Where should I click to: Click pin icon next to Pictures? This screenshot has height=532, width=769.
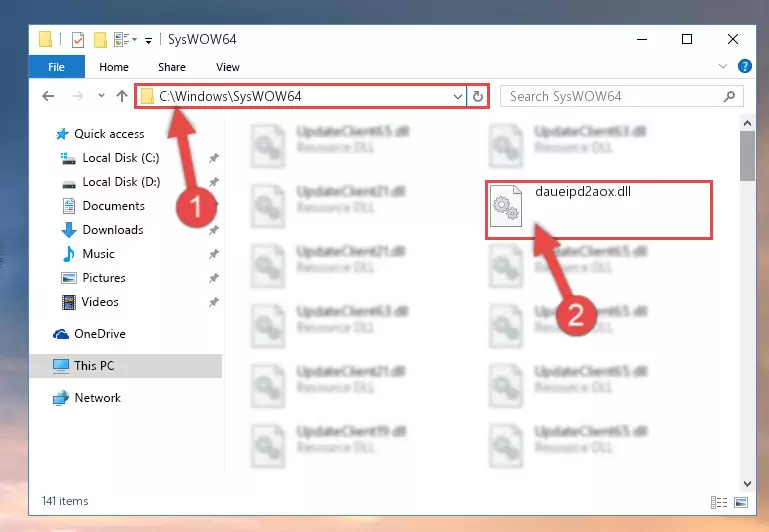(x=213, y=278)
